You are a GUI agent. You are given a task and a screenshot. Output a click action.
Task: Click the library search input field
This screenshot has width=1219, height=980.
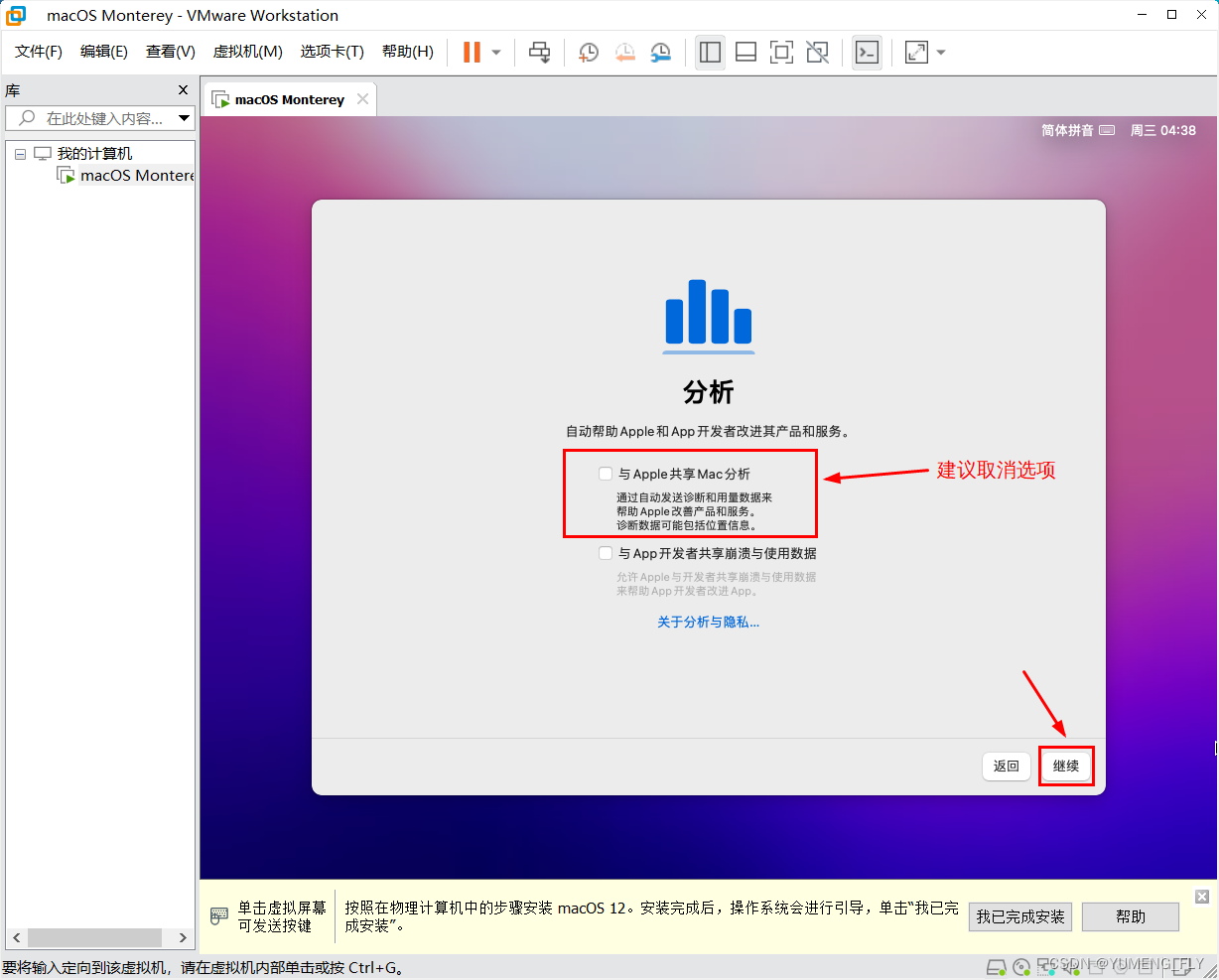91,118
